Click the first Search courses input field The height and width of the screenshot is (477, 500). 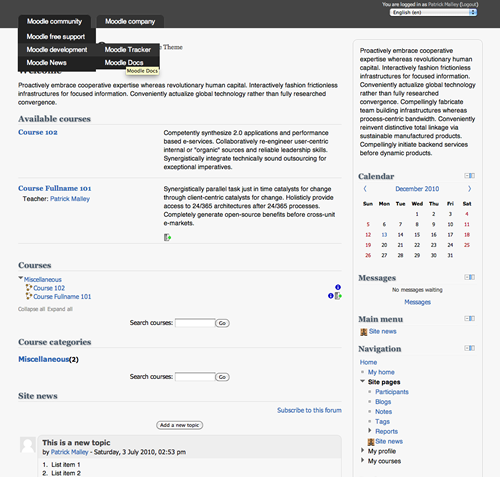tap(195, 323)
